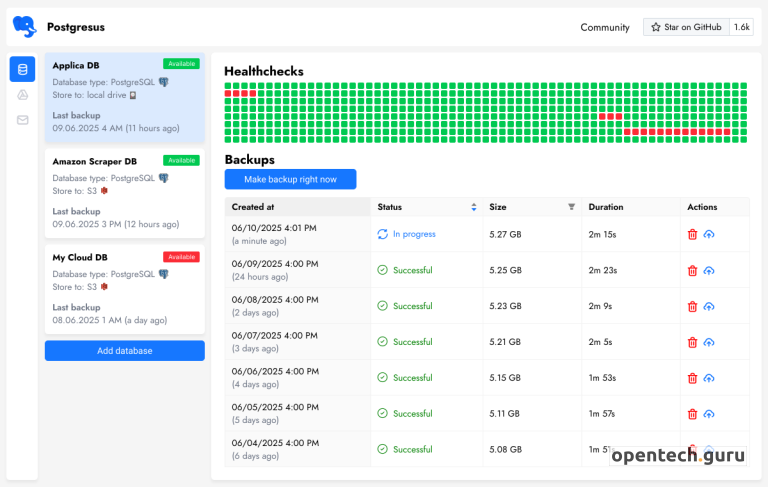The height and width of the screenshot is (487, 768).
Task: Click S3 icon in My Cloud DB card
Action: click(x=104, y=287)
